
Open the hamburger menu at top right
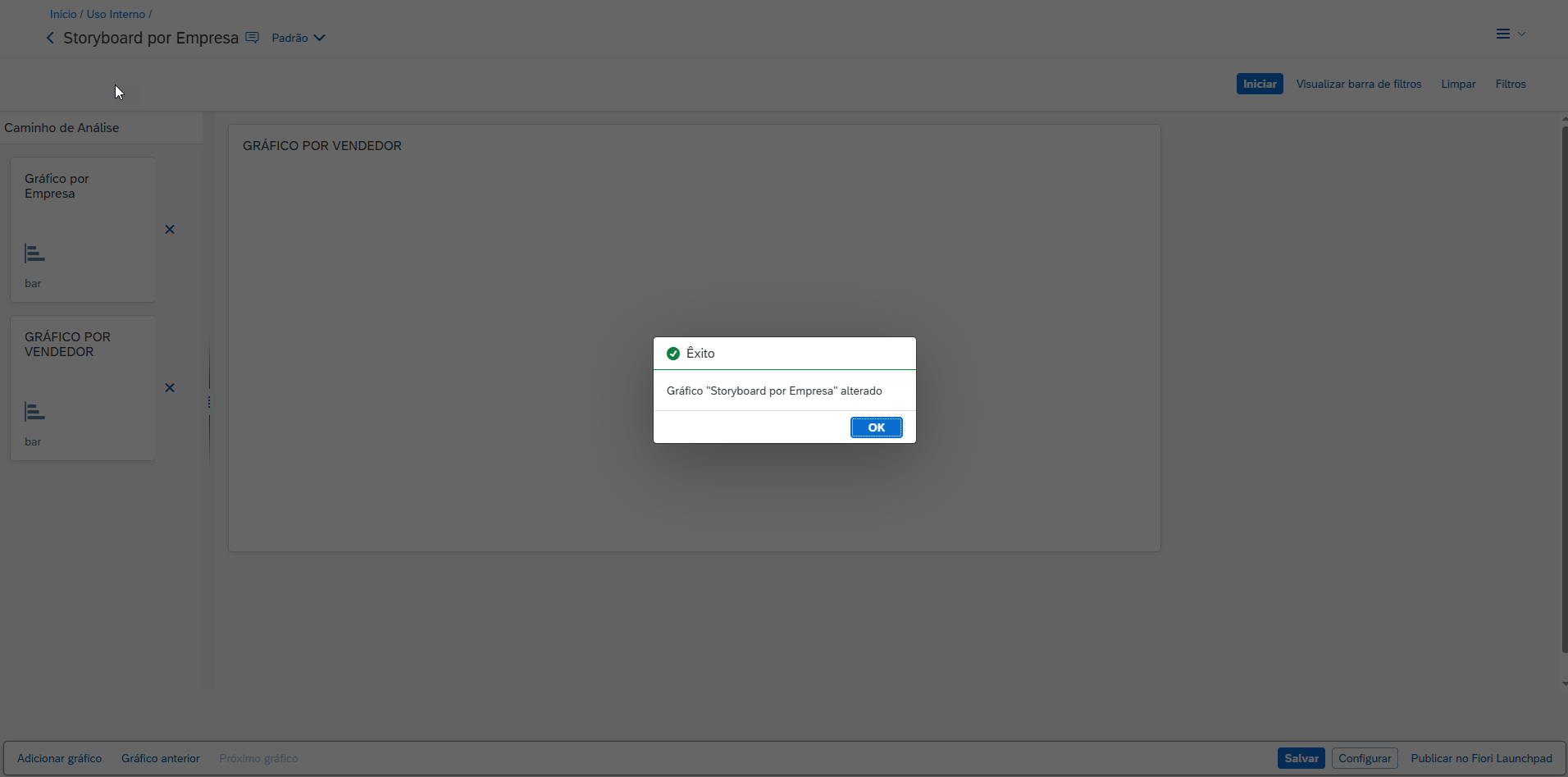click(x=1503, y=34)
